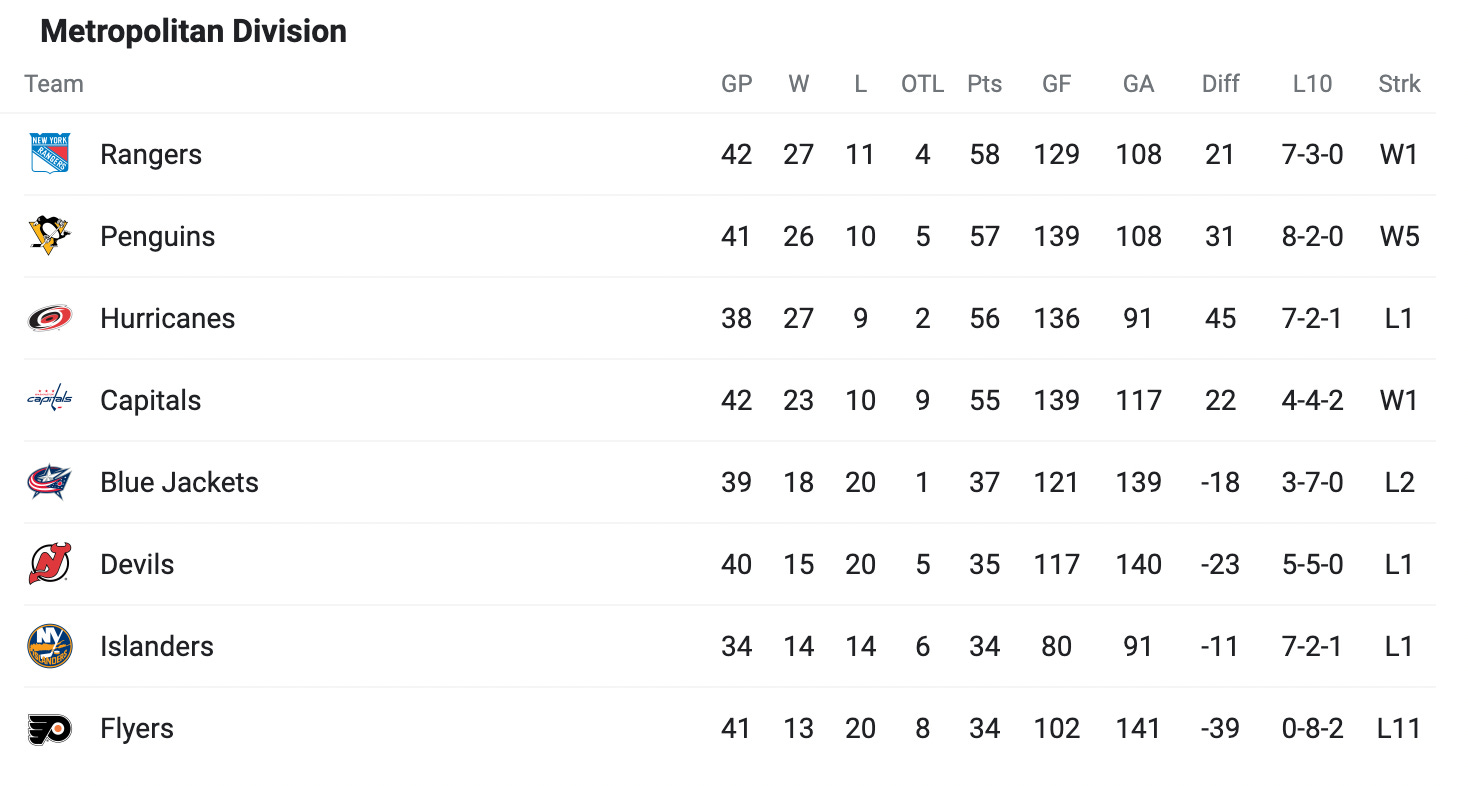Viewport: 1468px width, 786px height.
Task: Click the New Jersey Devils logo
Action: pyautogui.click(x=49, y=564)
